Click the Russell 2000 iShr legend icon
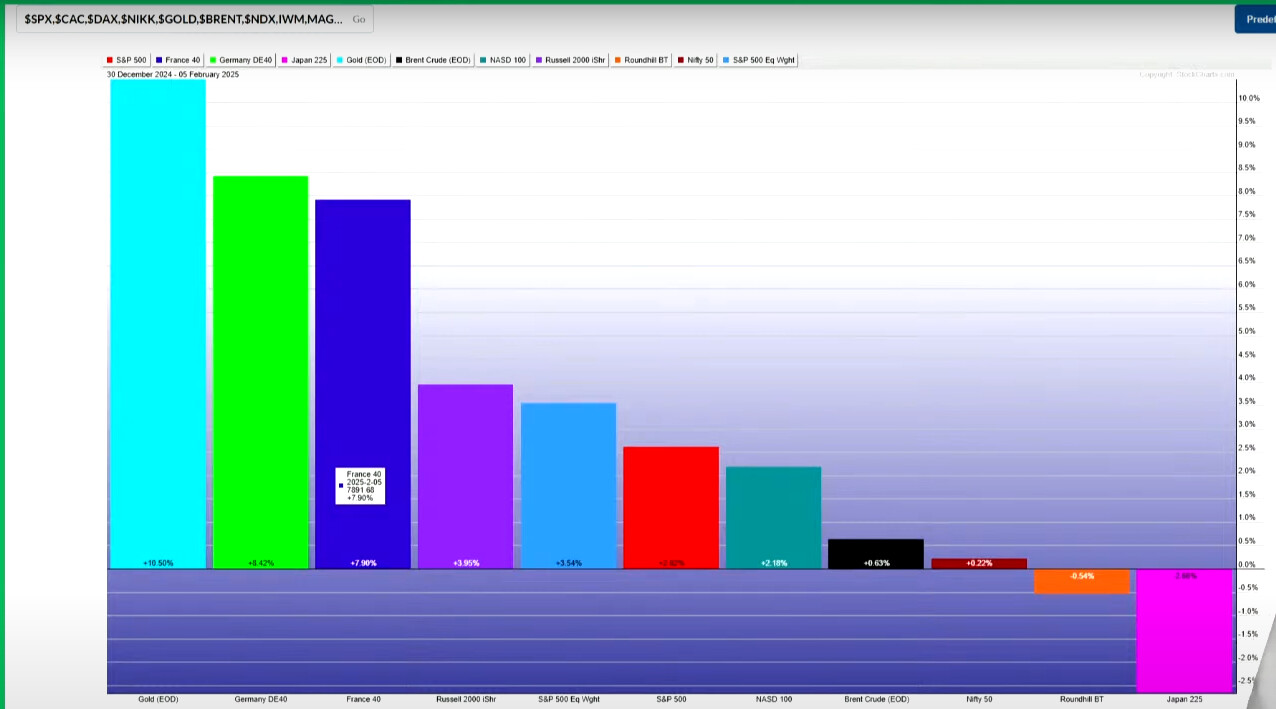Image resolution: width=1276 pixels, height=709 pixels. point(539,60)
